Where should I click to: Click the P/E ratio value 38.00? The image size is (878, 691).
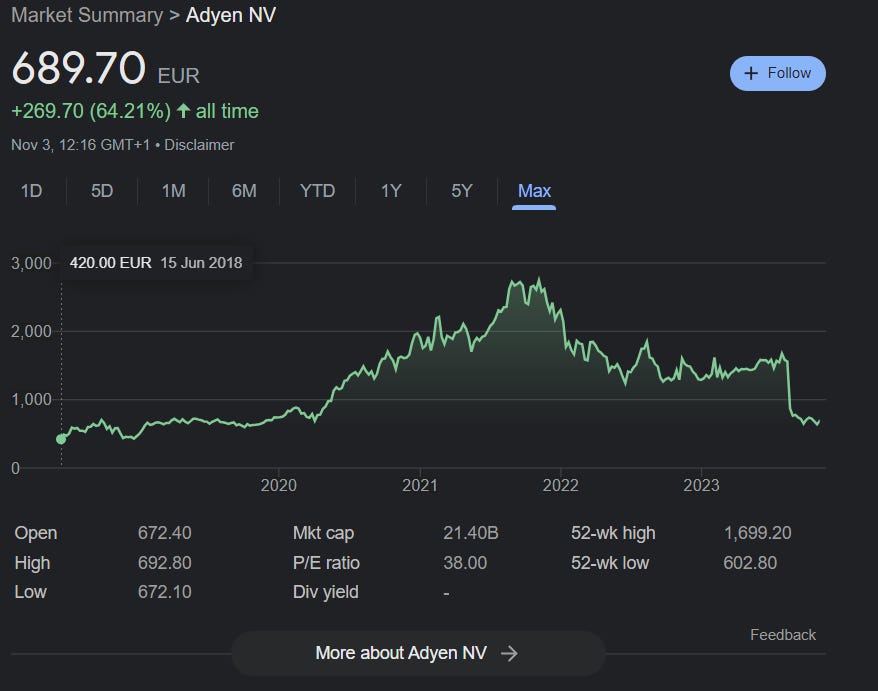(x=465, y=563)
